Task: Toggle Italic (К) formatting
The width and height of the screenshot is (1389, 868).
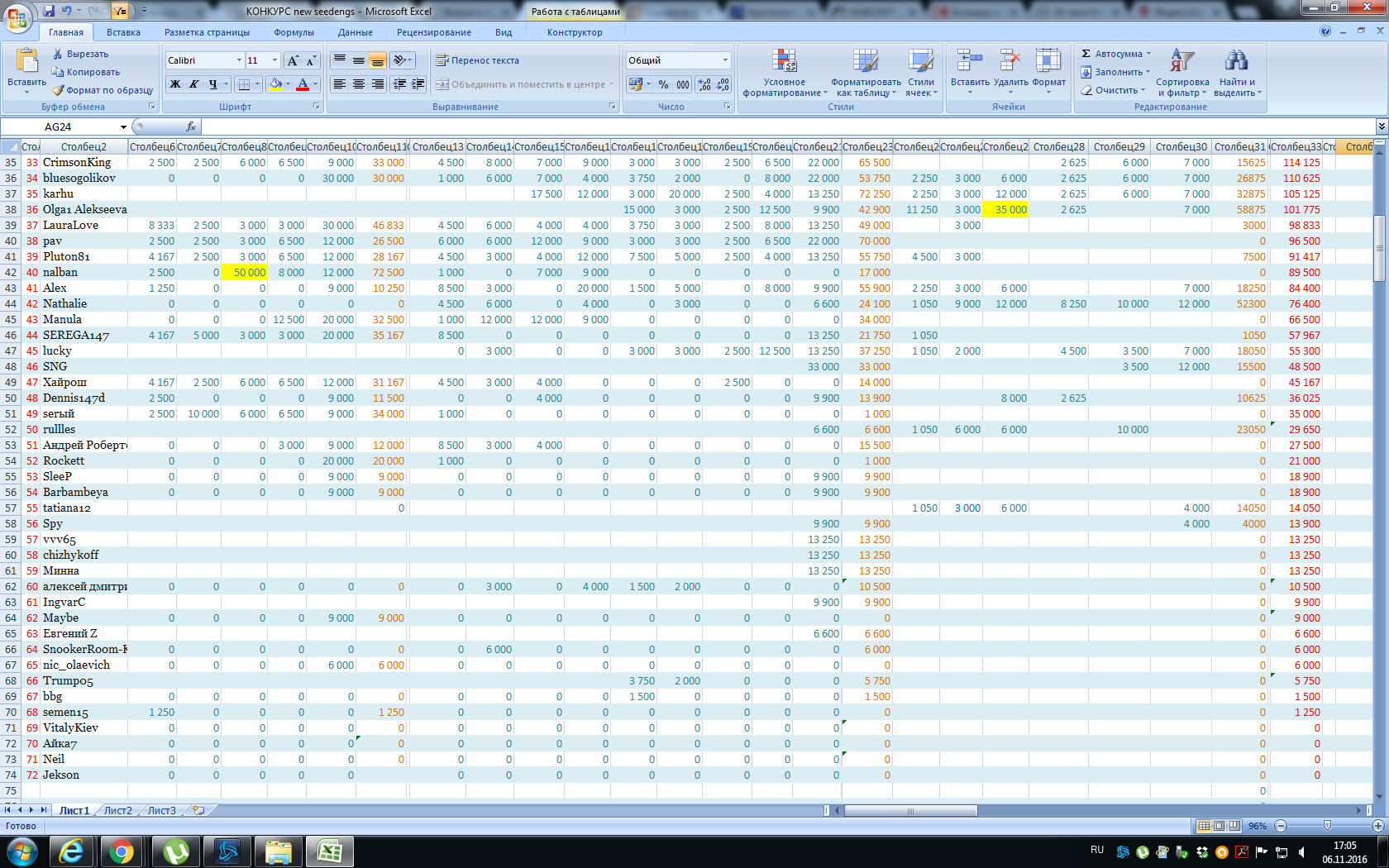Action: [x=194, y=84]
